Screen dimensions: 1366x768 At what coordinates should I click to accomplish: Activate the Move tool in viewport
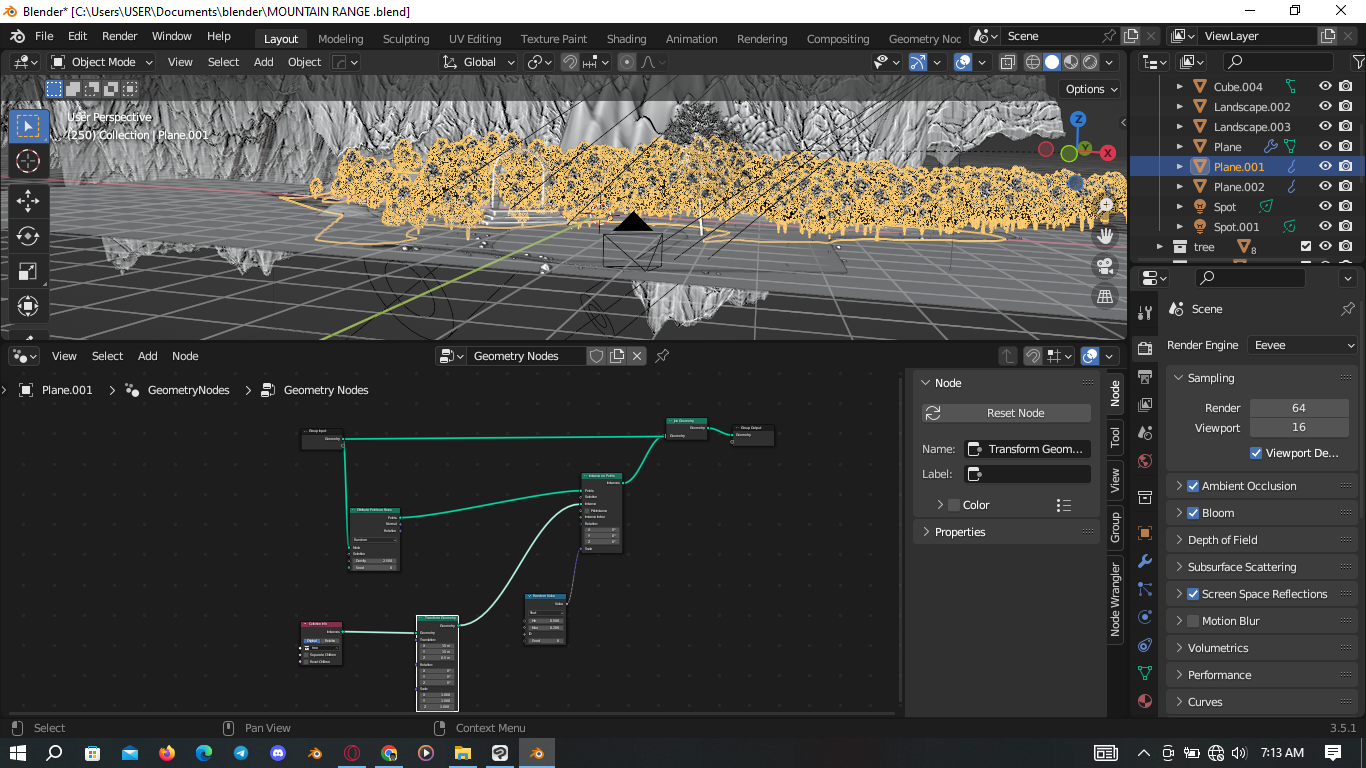pos(28,201)
